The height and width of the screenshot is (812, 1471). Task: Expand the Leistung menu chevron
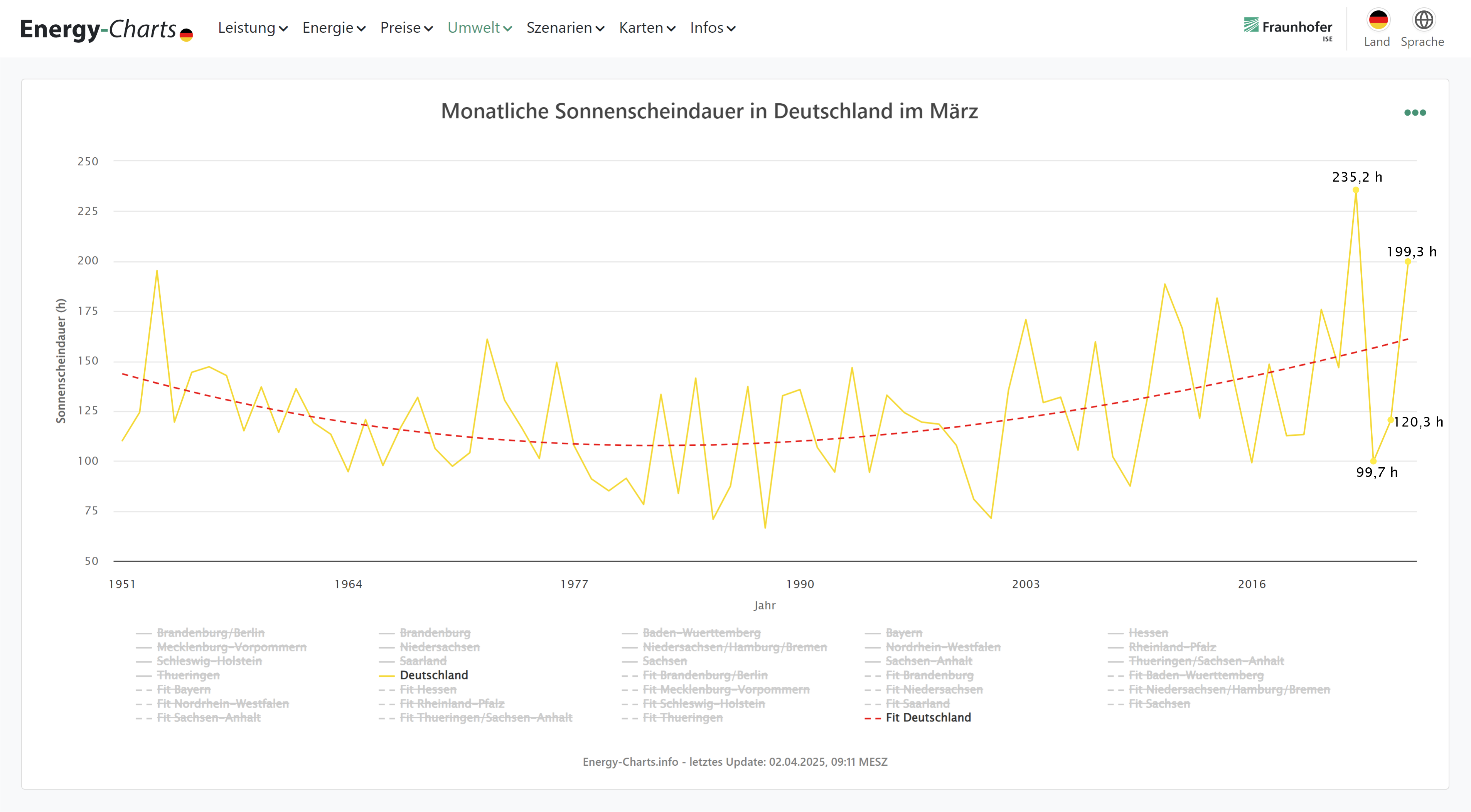283,29
